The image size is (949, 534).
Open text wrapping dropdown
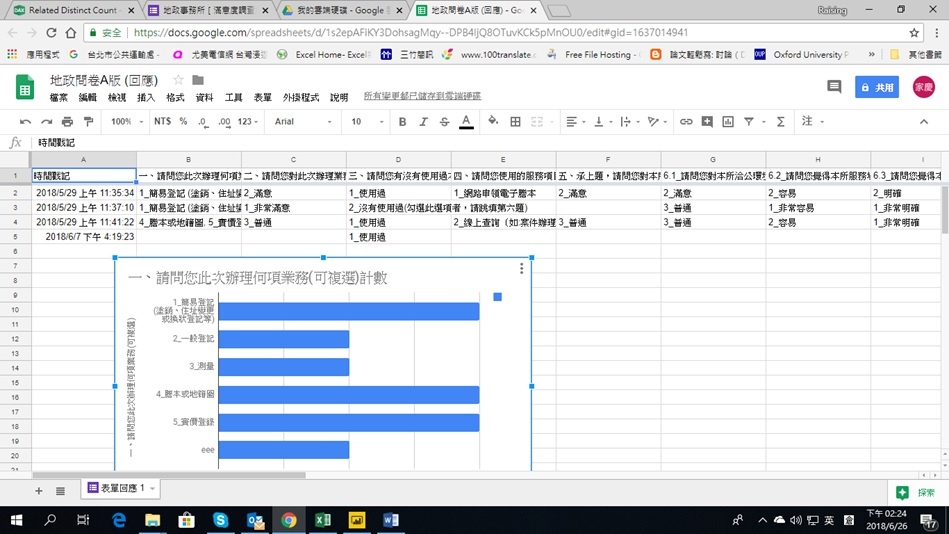630,122
